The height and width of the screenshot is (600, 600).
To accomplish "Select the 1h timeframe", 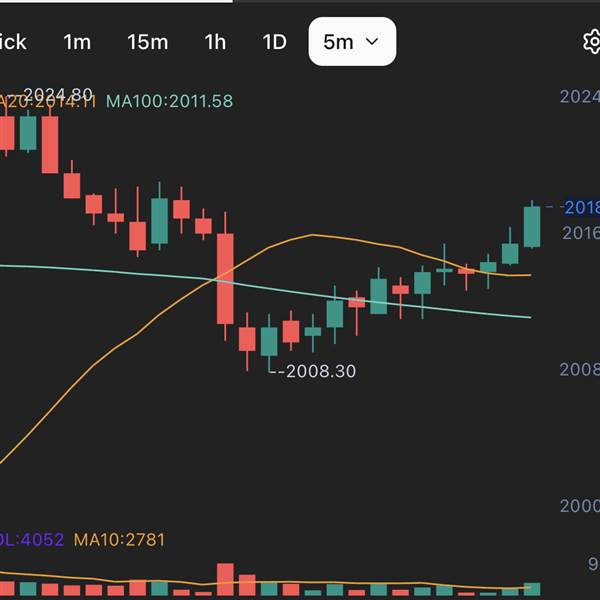I will point(215,41).
